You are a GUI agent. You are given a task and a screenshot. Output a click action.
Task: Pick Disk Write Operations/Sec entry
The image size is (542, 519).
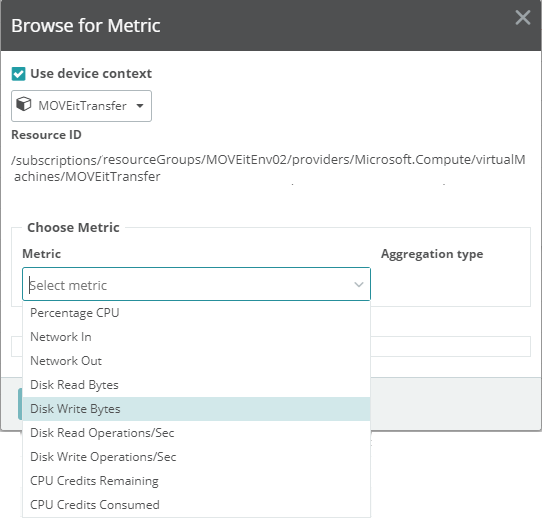196,457
